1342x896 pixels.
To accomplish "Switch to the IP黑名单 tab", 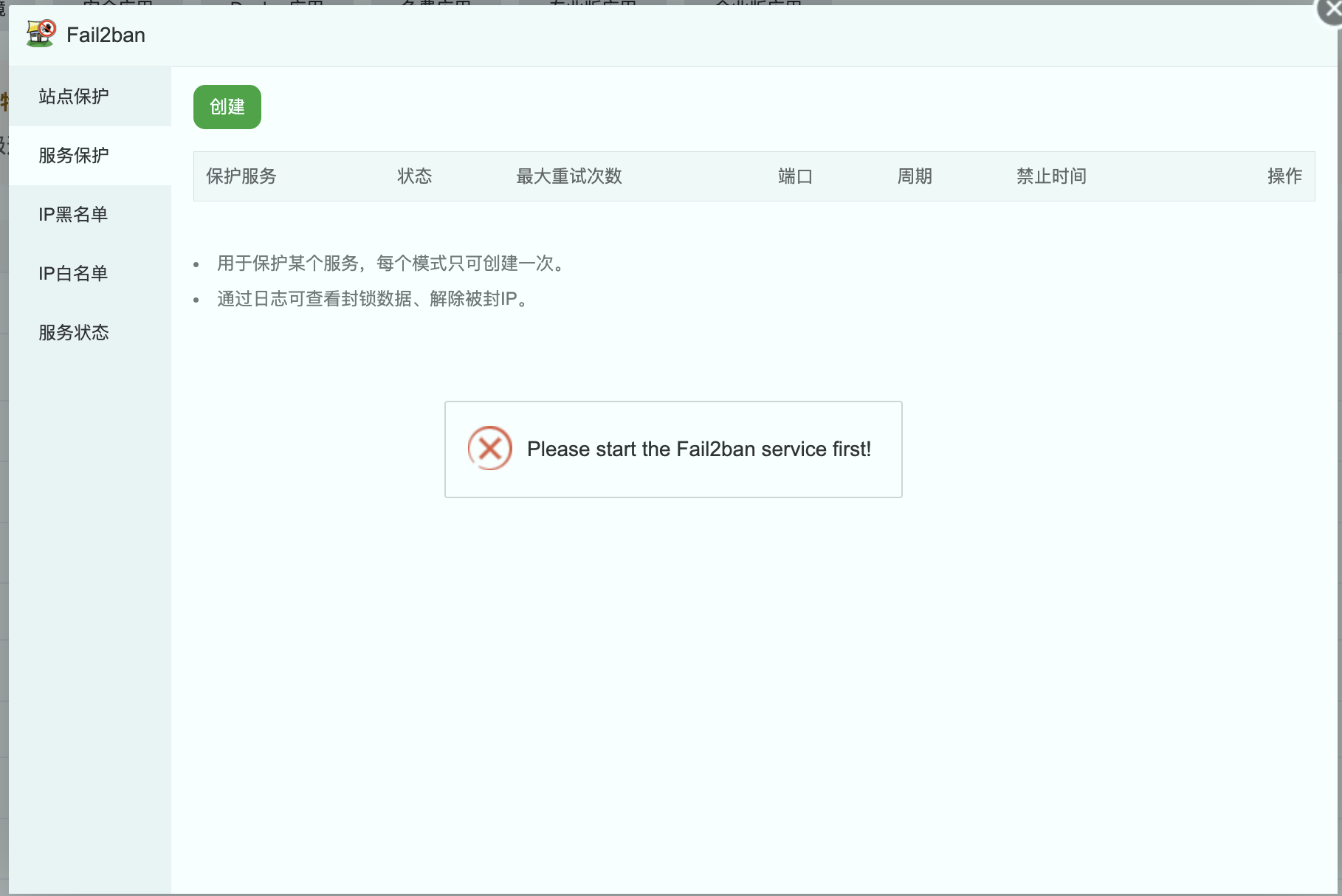I will 90,214.
